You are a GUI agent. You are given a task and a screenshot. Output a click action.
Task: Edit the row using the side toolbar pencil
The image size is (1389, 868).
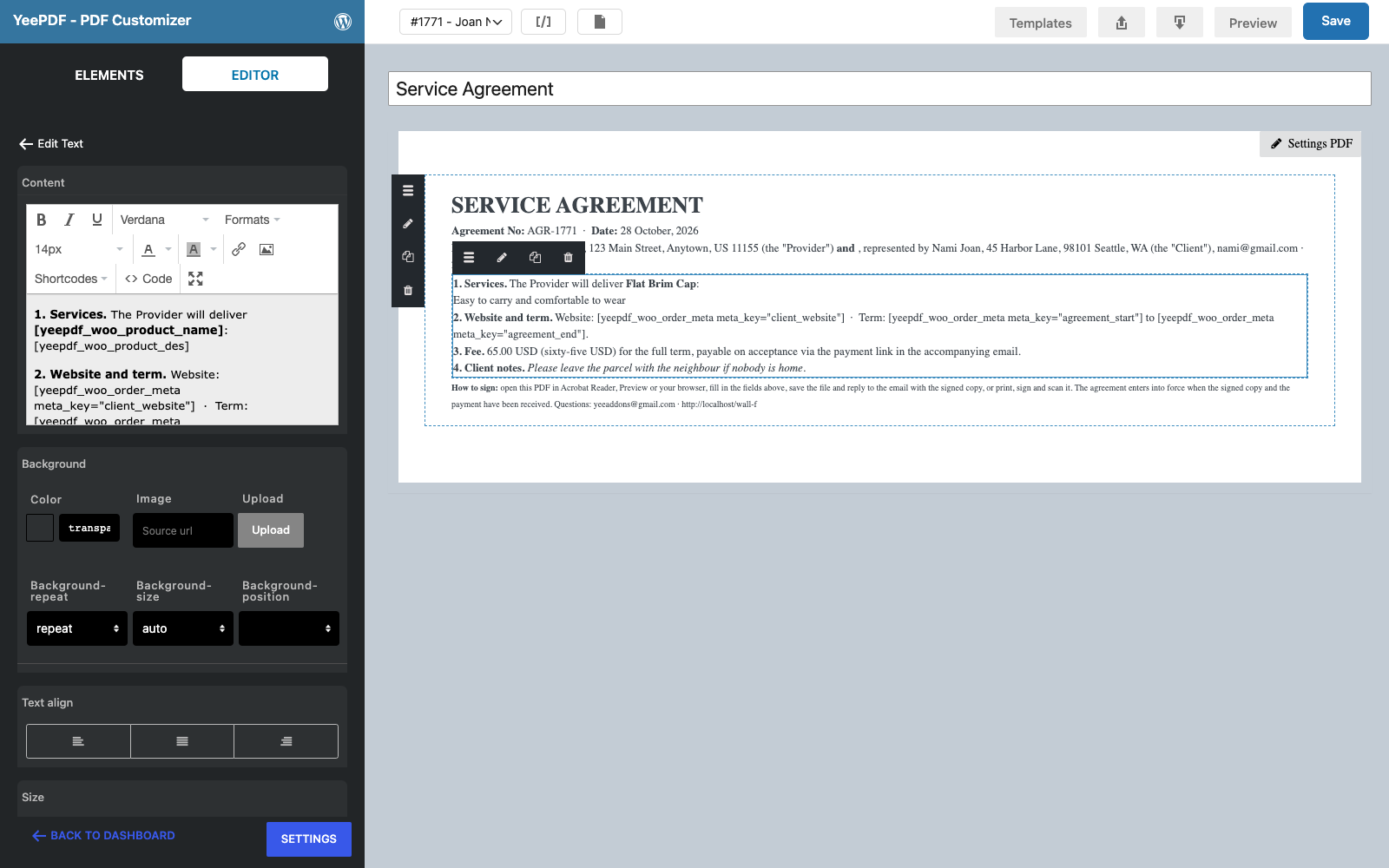click(408, 224)
